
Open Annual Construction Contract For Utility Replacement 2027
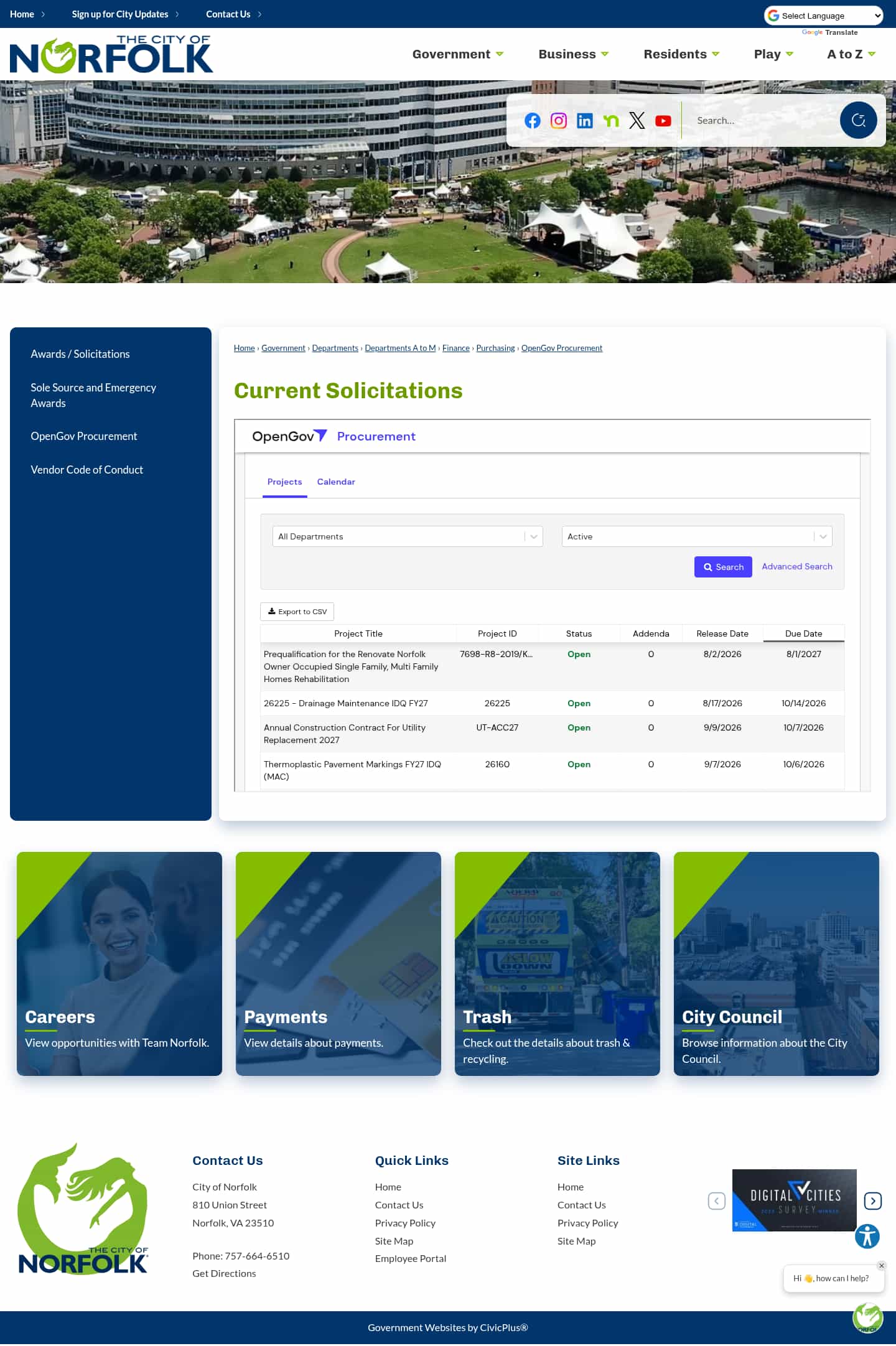point(345,734)
